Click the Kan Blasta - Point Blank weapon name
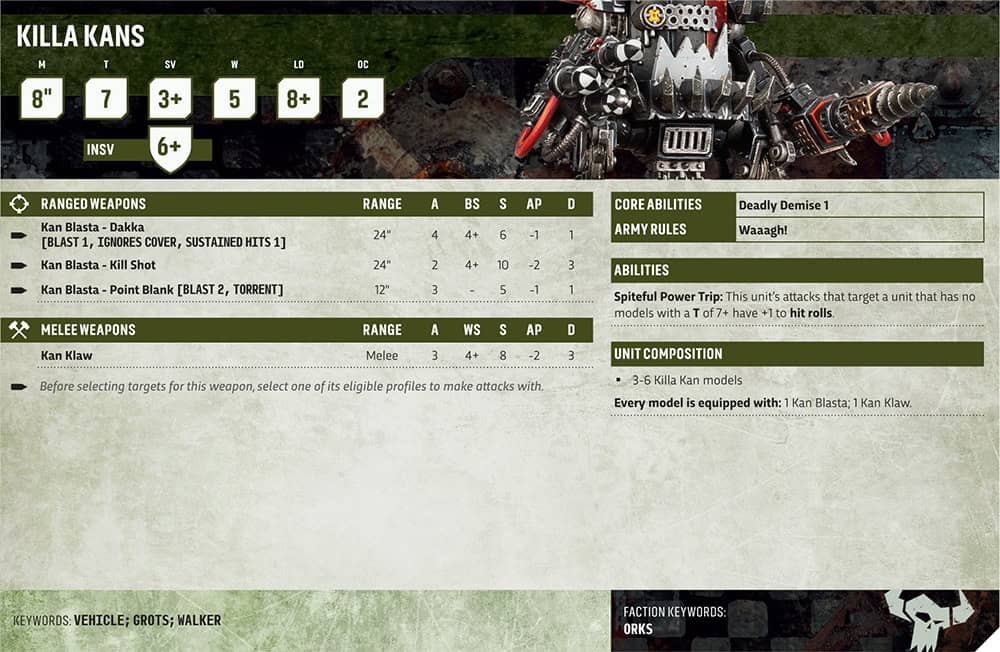The height and width of the screenshot is (652, 1000). [x=107, y=290]
